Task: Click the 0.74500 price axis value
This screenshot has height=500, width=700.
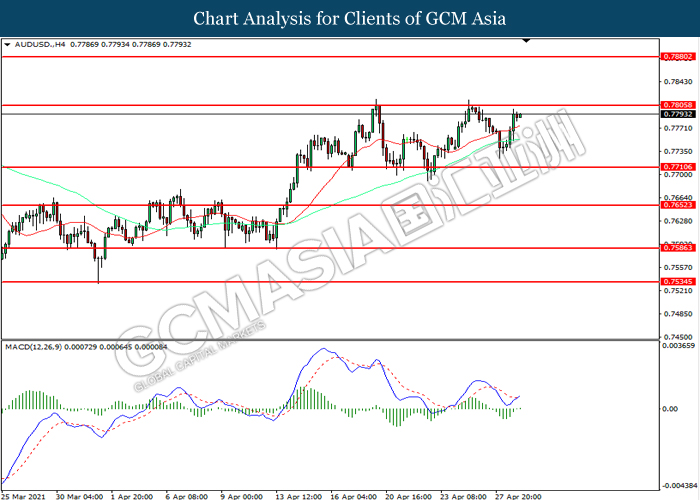Action: coord(678,337)
